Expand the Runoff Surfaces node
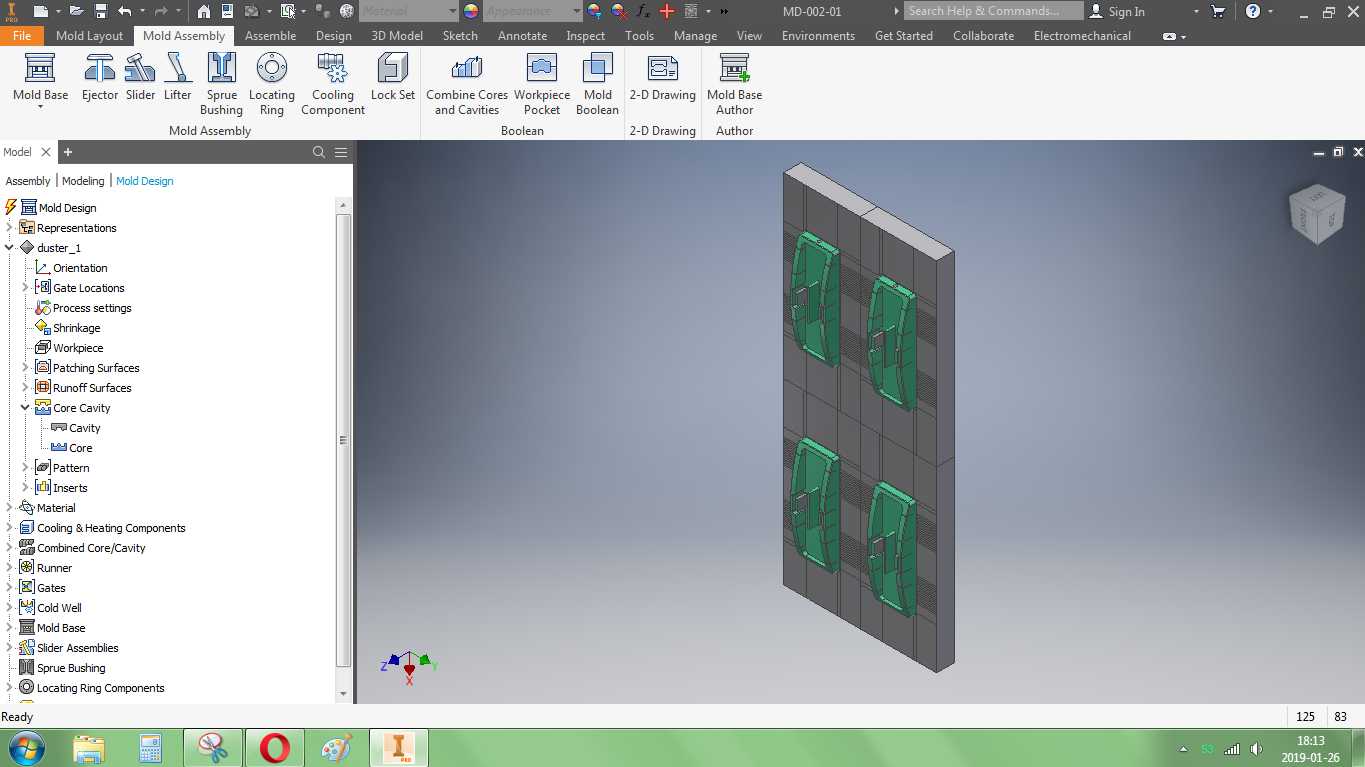Viewport: 1365px width, 767px height. (26, 388)
